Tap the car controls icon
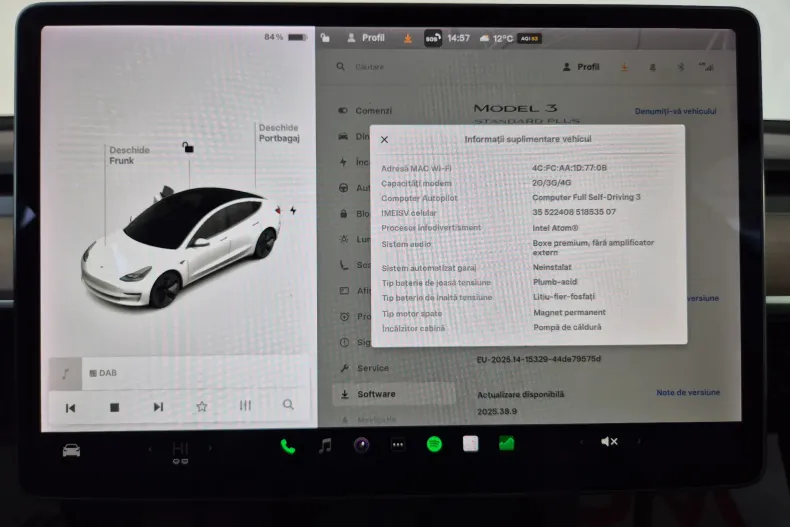790x527 pixels. click(x=72, y=450)
